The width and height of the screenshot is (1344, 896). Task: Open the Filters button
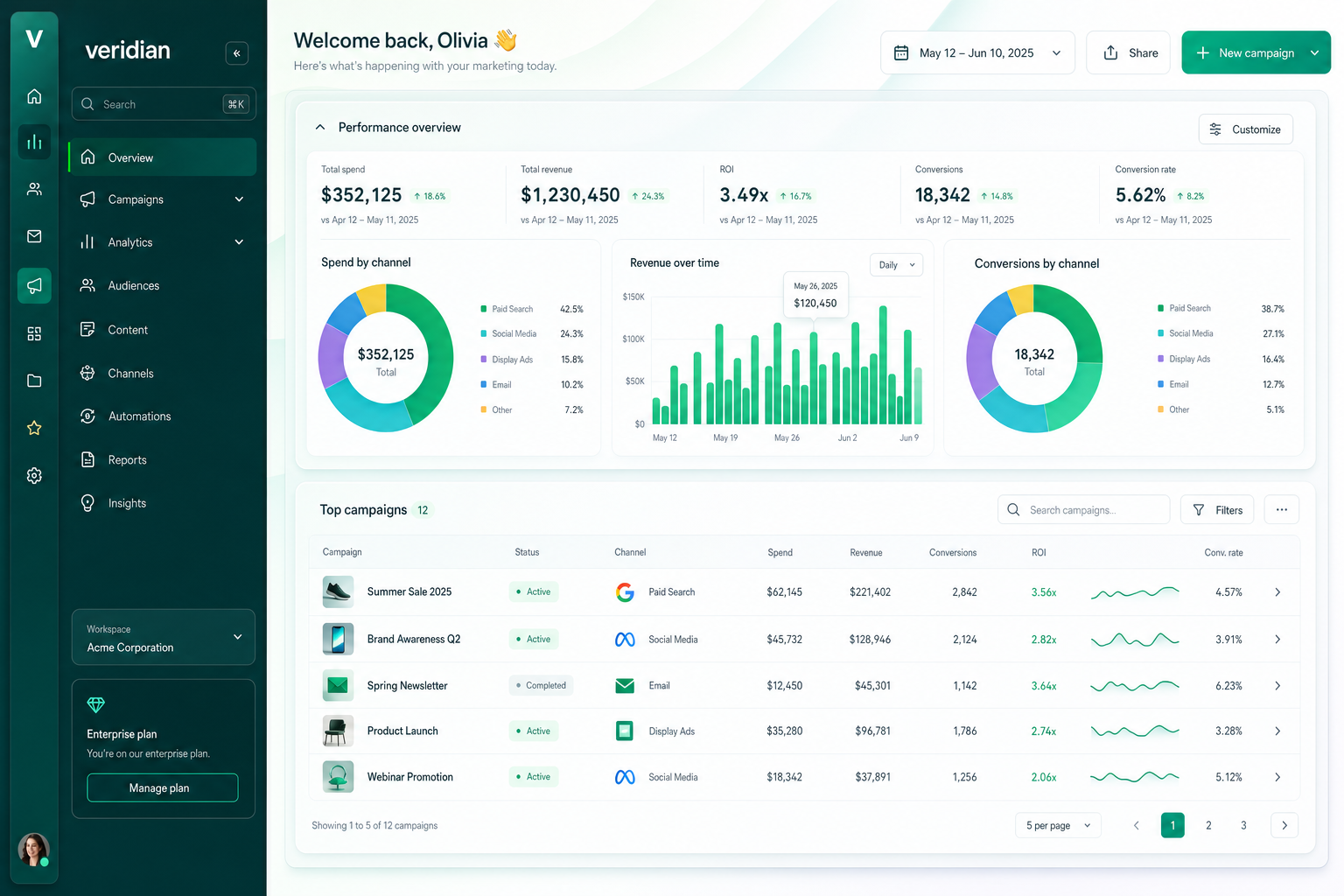(x=1217, y=509)
